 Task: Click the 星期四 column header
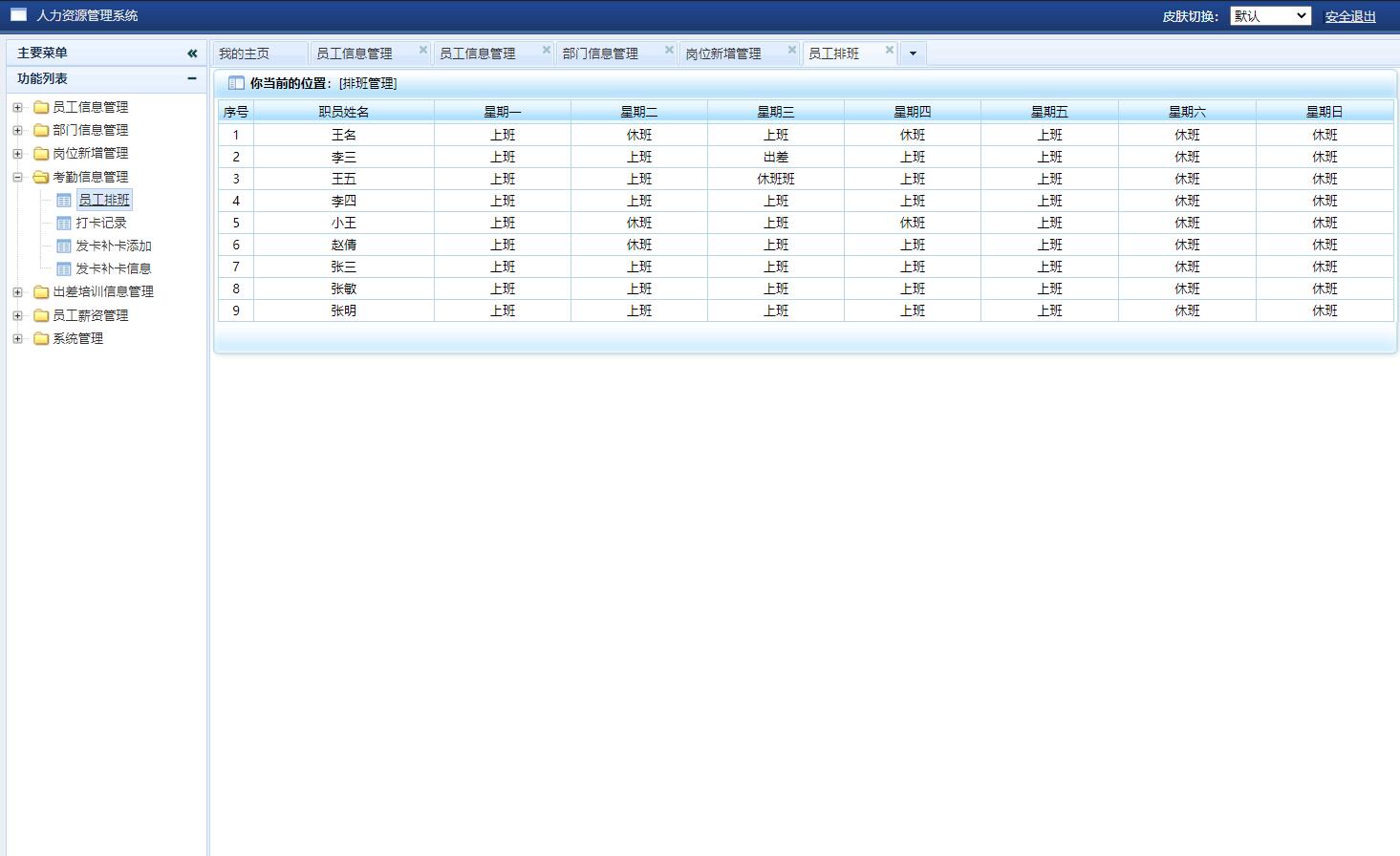click(x=913, y=112)
